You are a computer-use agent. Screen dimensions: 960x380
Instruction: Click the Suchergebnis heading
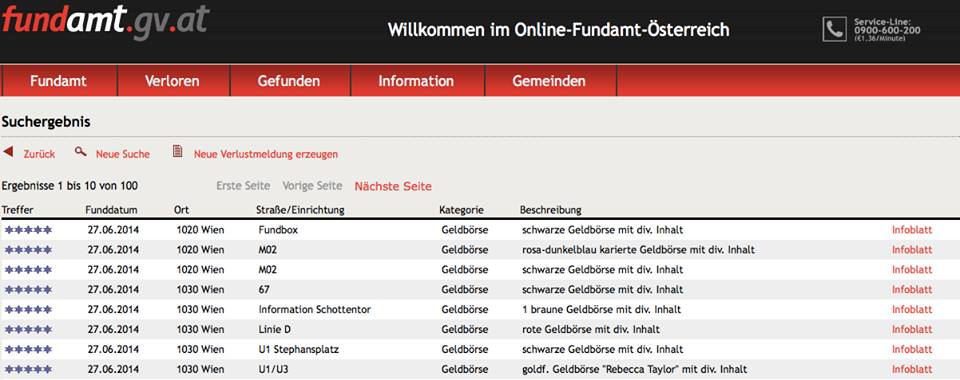46,122
